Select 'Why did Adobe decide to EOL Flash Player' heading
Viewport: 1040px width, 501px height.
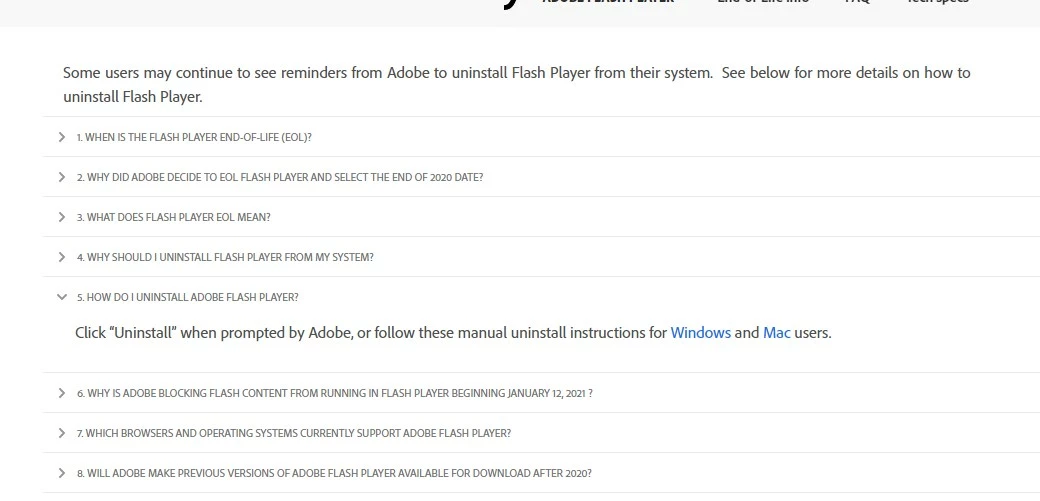tap(280, 177)
